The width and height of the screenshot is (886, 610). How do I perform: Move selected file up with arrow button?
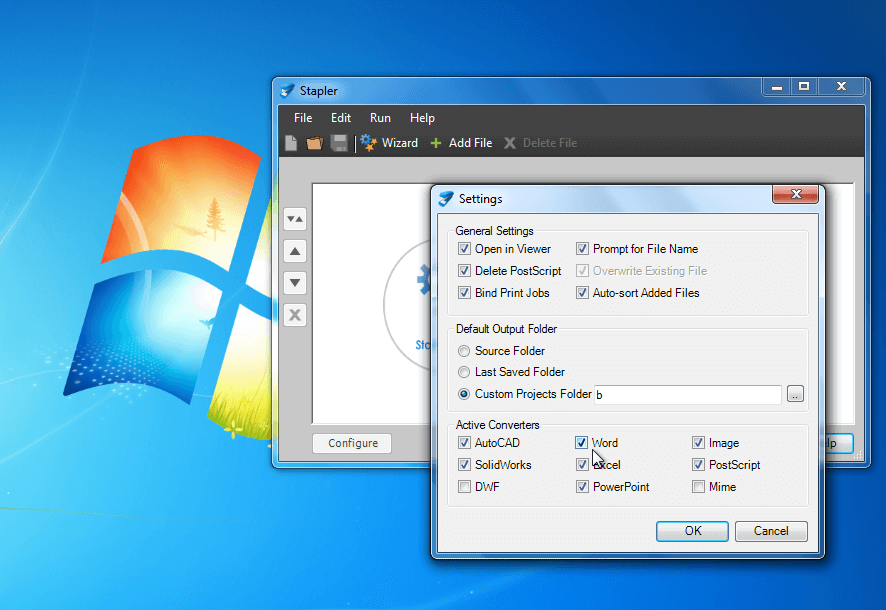[x=295, y=251]
